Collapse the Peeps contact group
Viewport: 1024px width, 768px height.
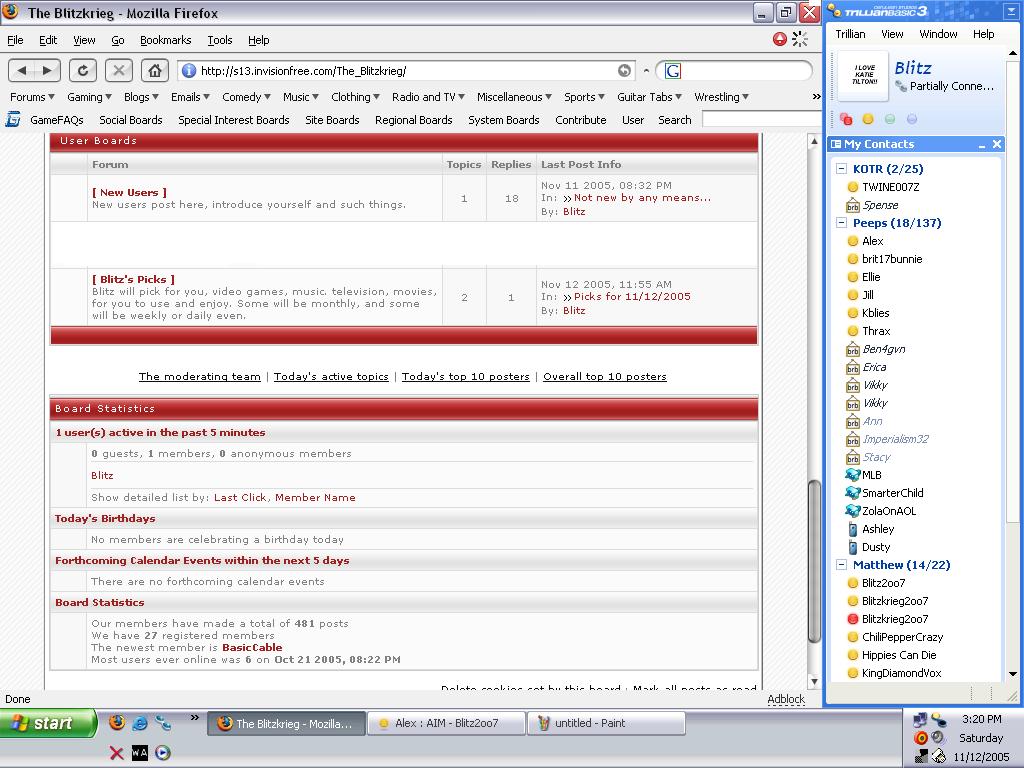[x=842, y=223]
